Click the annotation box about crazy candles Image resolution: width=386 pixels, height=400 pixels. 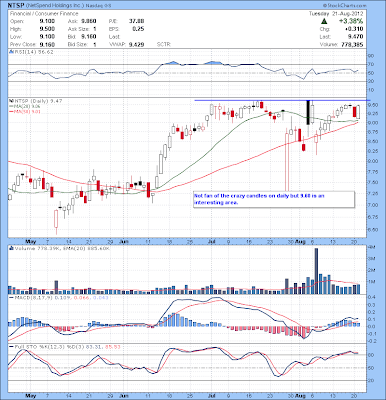[x=274, y=199]
